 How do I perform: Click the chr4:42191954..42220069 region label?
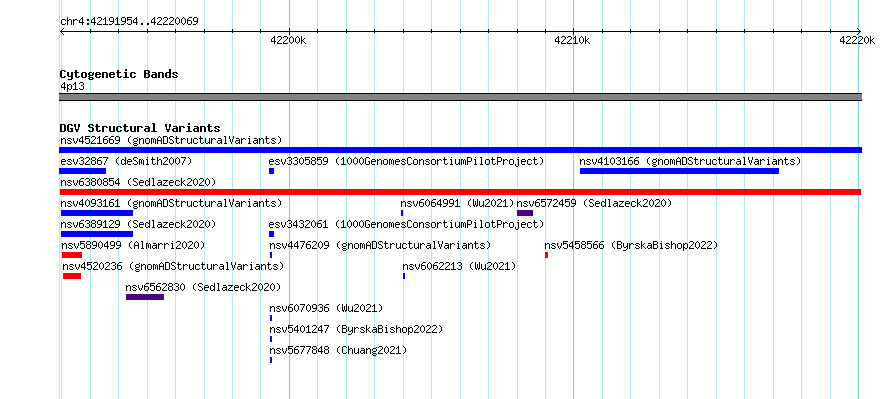pos(129,22)
